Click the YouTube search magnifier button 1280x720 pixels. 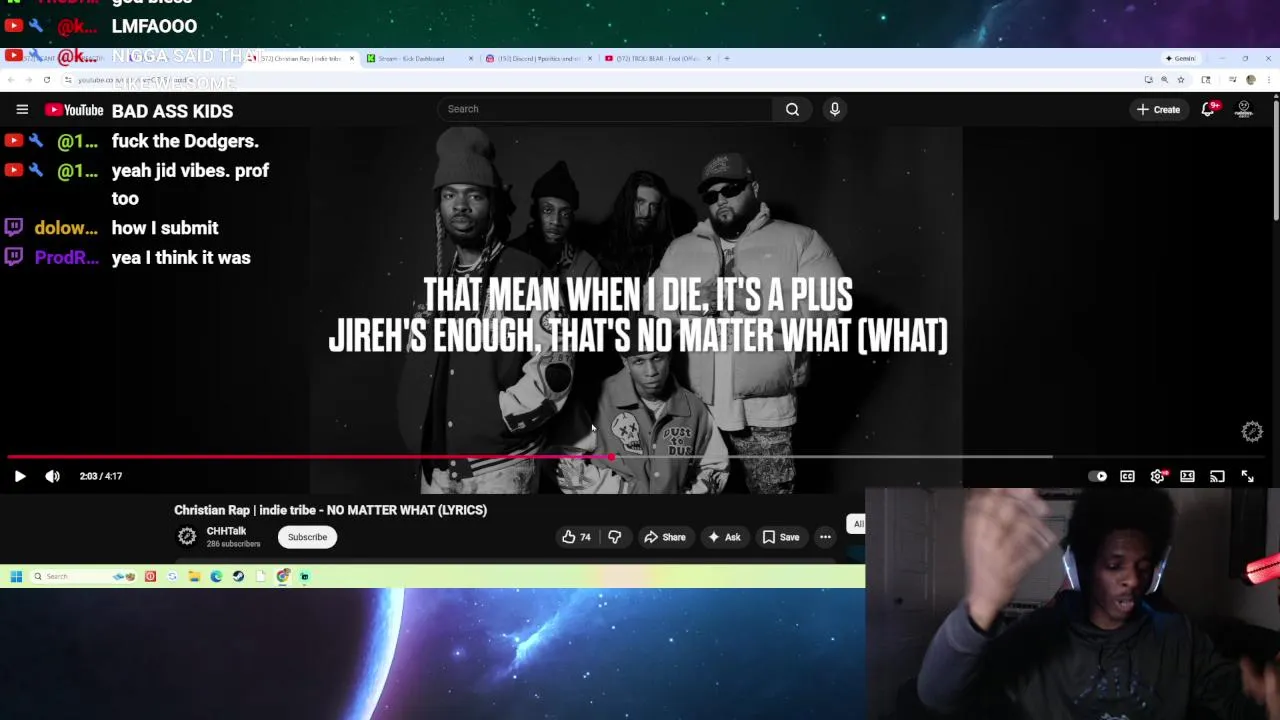click(792, 109)
